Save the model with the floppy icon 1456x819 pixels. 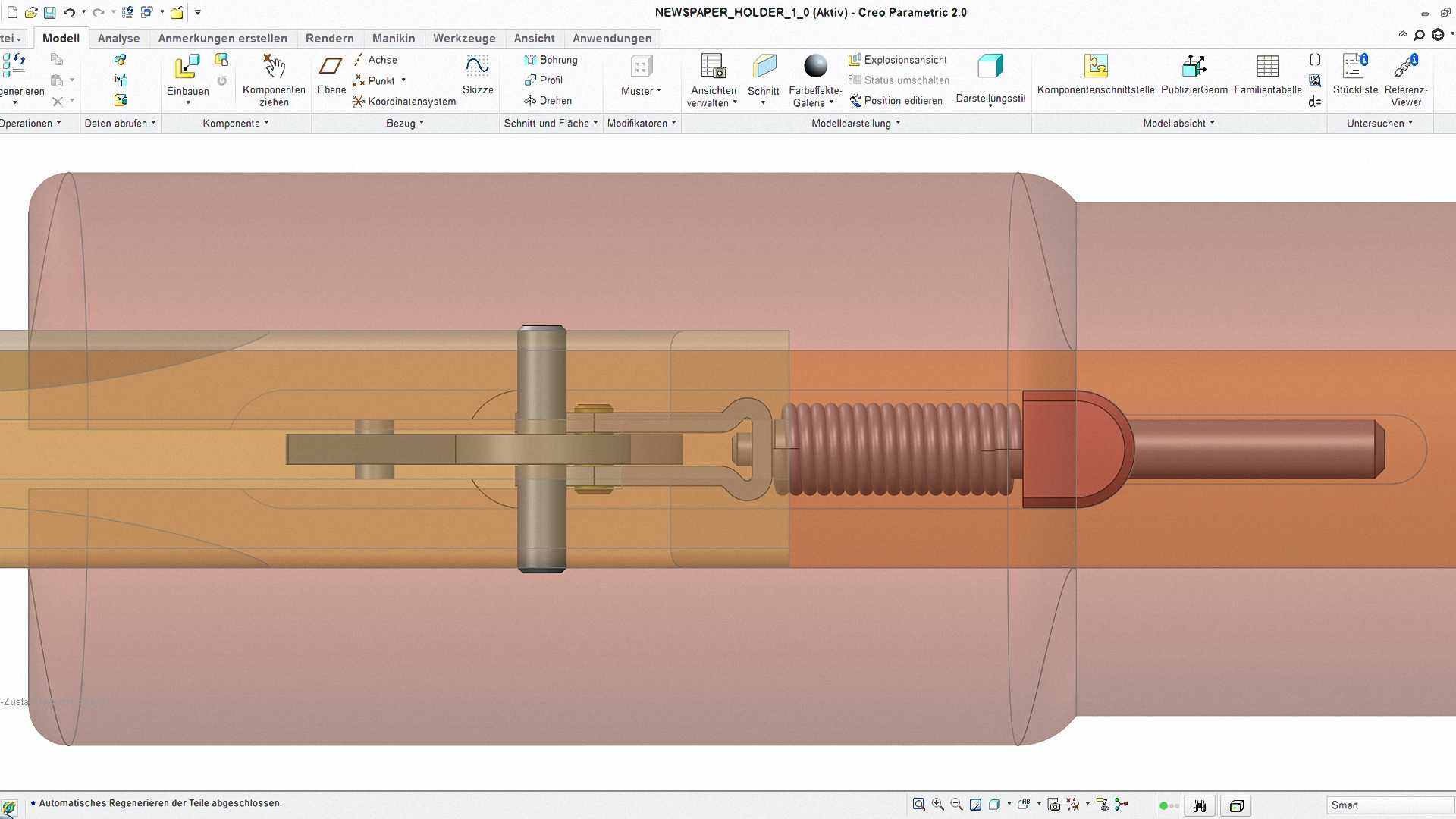point(49,12)
